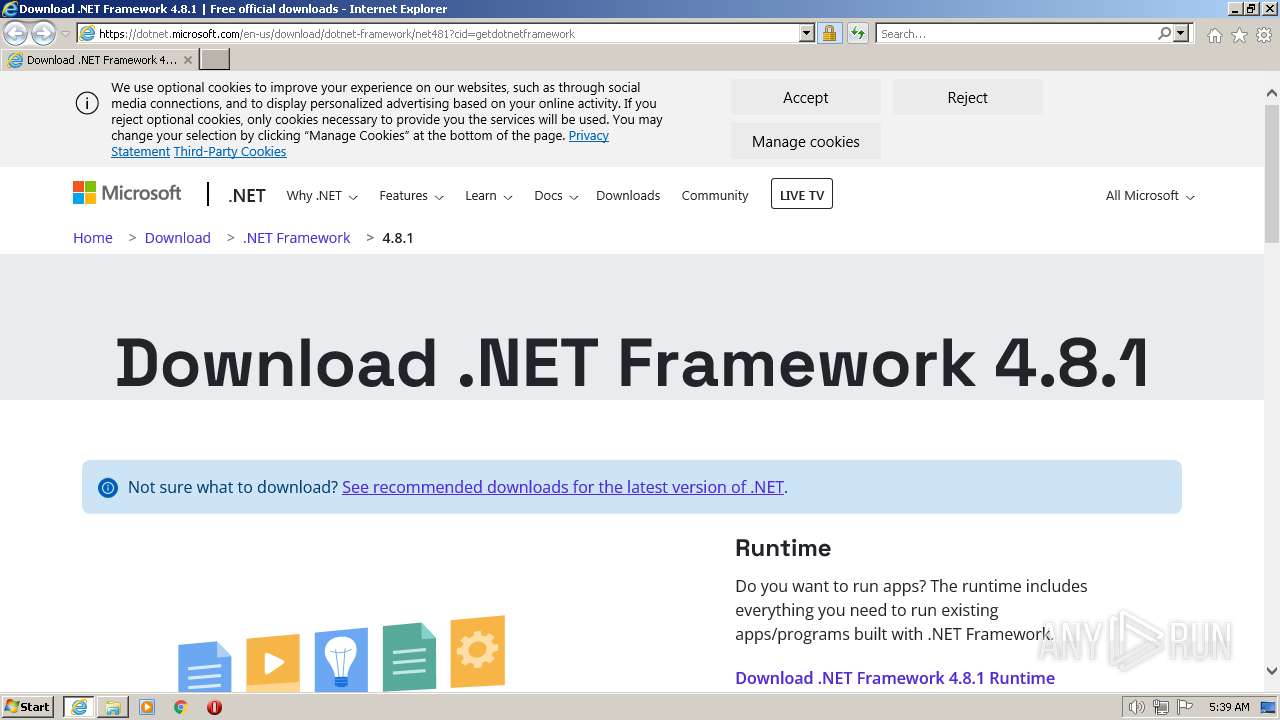Open the Community nav item
The height and width of the screenshot is (720, 1280).
click(x=715, y=196)
